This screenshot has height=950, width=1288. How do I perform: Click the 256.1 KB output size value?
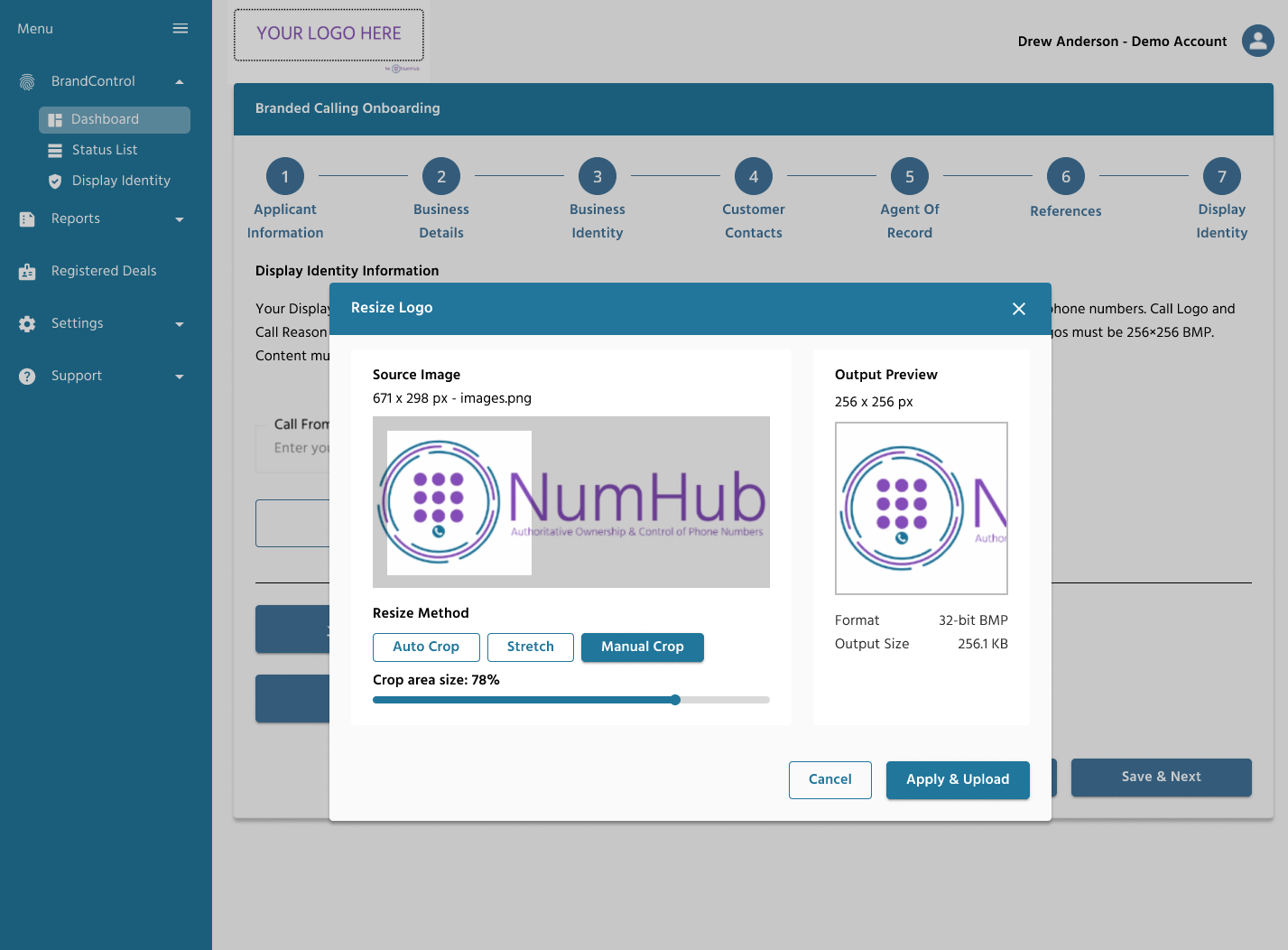(x=983, y=644)
